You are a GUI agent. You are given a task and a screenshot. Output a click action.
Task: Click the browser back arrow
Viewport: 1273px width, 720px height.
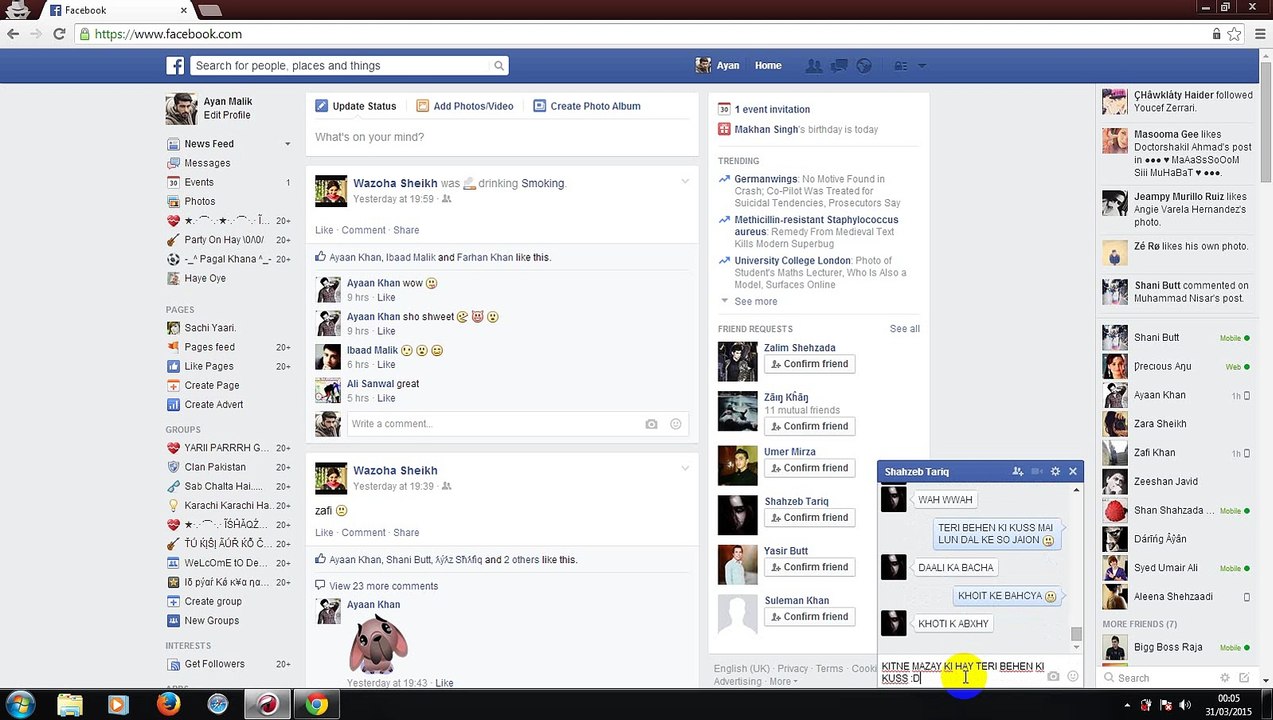tap(12, 34)
